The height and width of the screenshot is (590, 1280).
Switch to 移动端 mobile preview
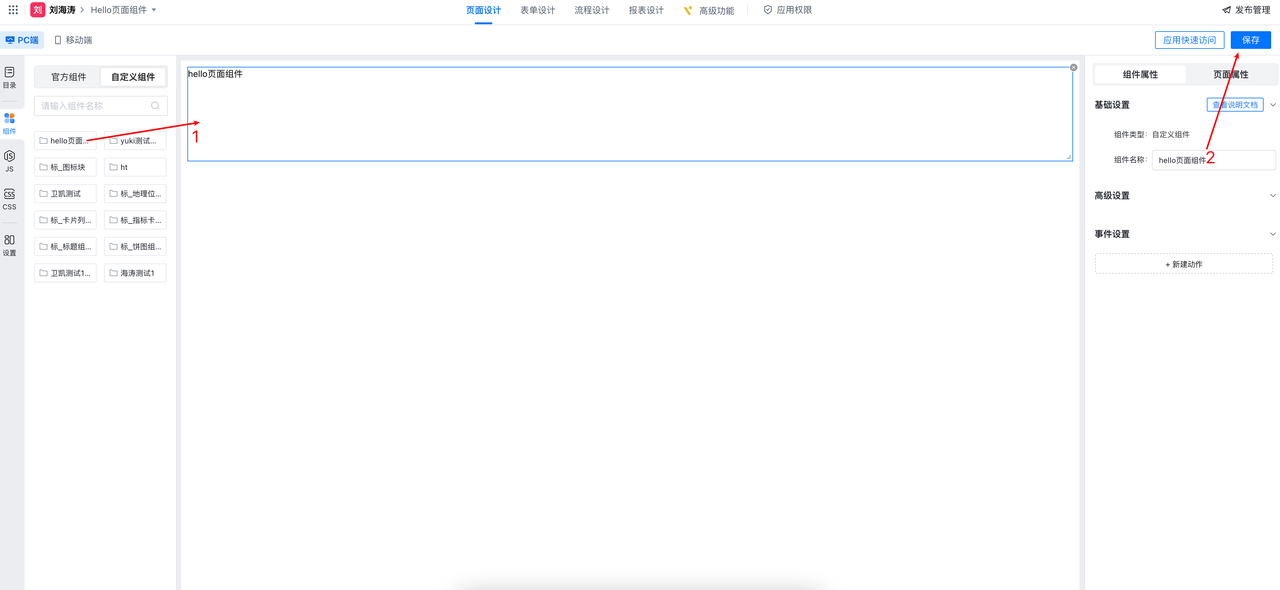click(x=73, y=40)
